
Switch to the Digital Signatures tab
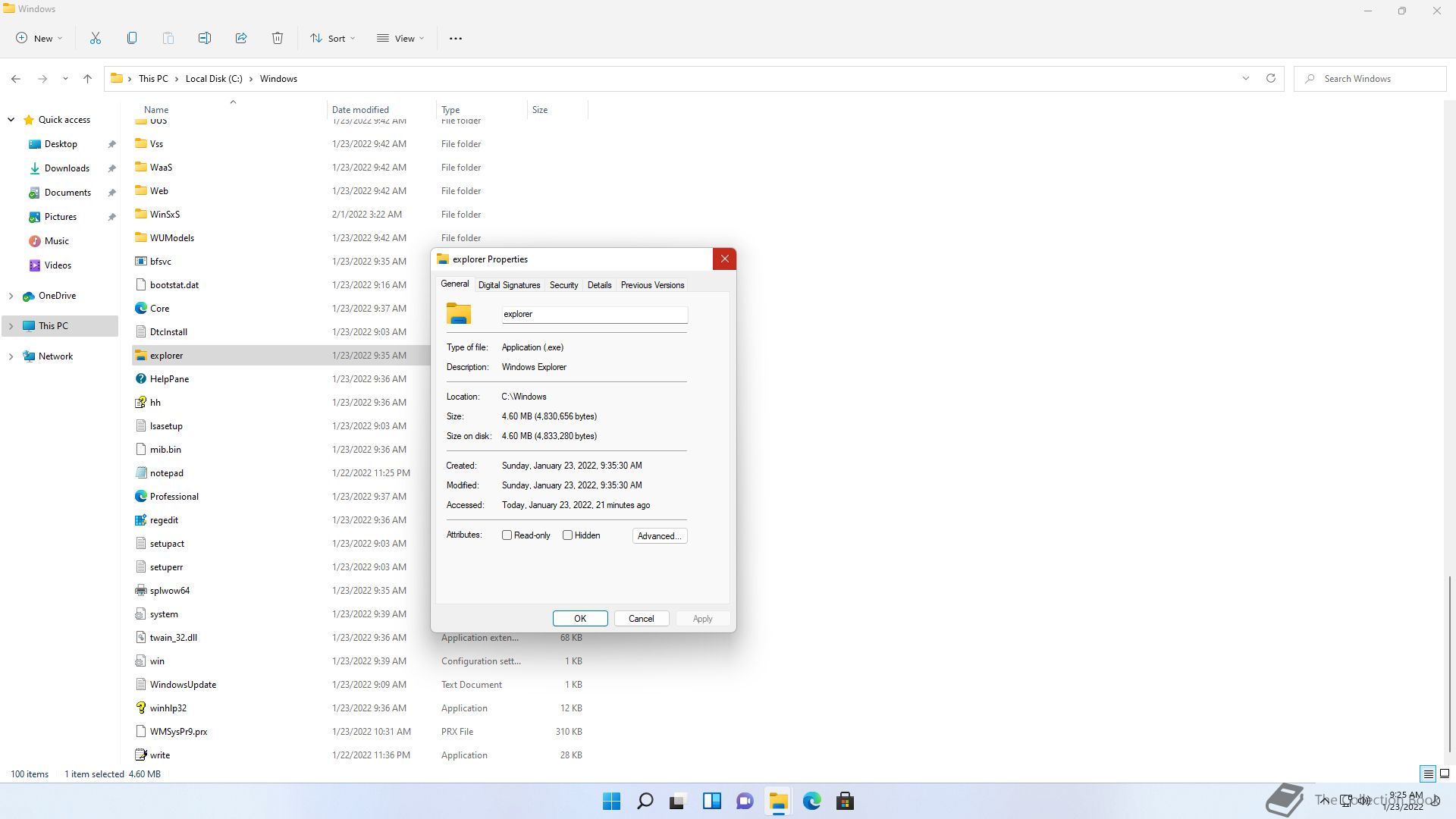509,285
